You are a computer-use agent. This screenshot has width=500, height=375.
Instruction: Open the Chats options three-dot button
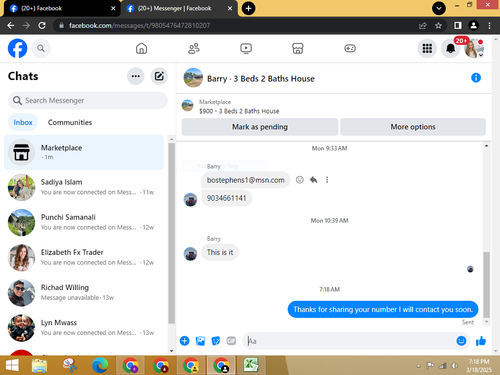[x=136, y=76]
